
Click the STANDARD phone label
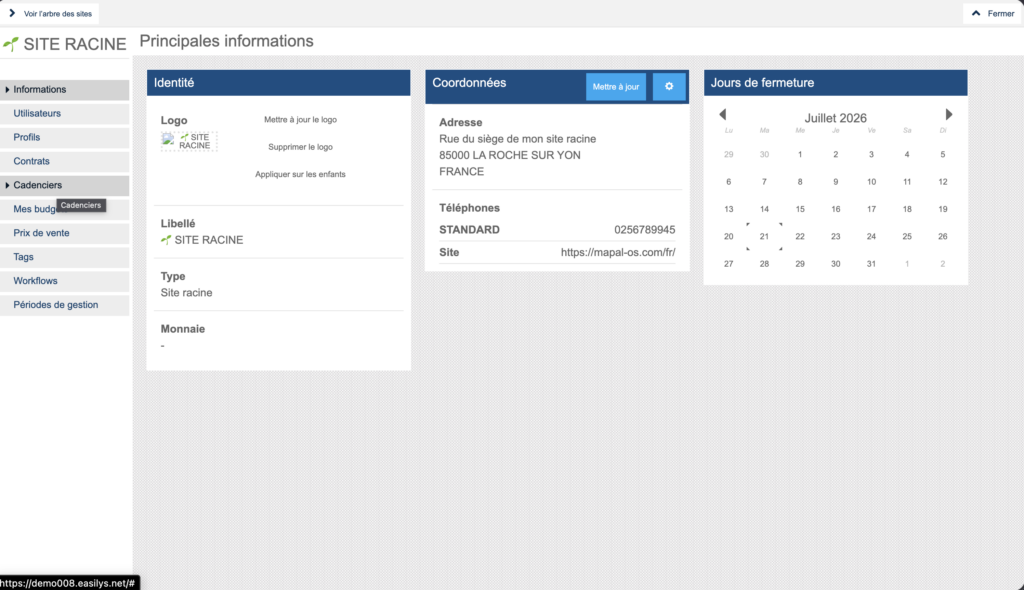[470, 230]
